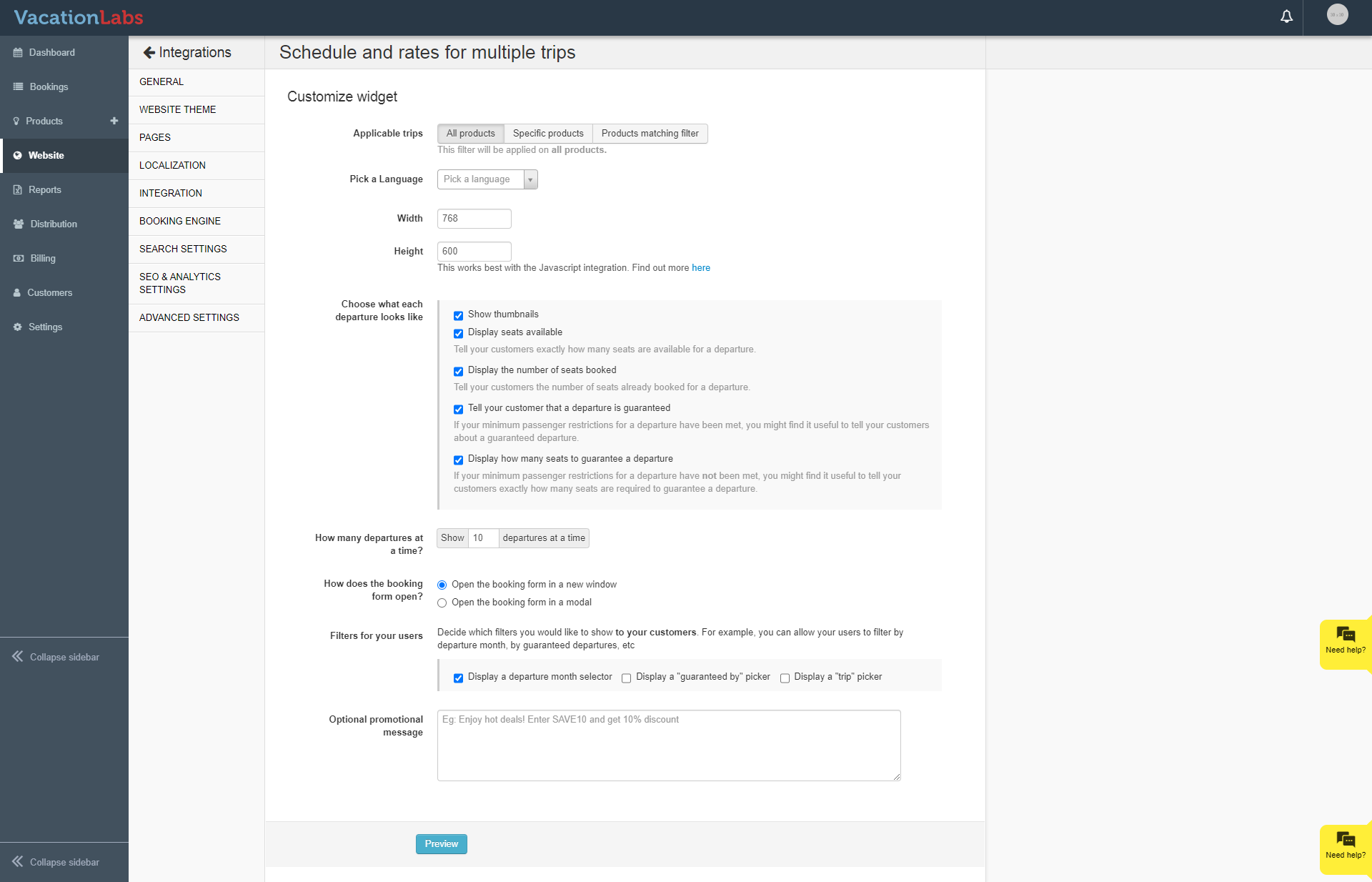Go back using the Integrations arrow icon
The image size is (1372, 882).
tap(149, 52)
